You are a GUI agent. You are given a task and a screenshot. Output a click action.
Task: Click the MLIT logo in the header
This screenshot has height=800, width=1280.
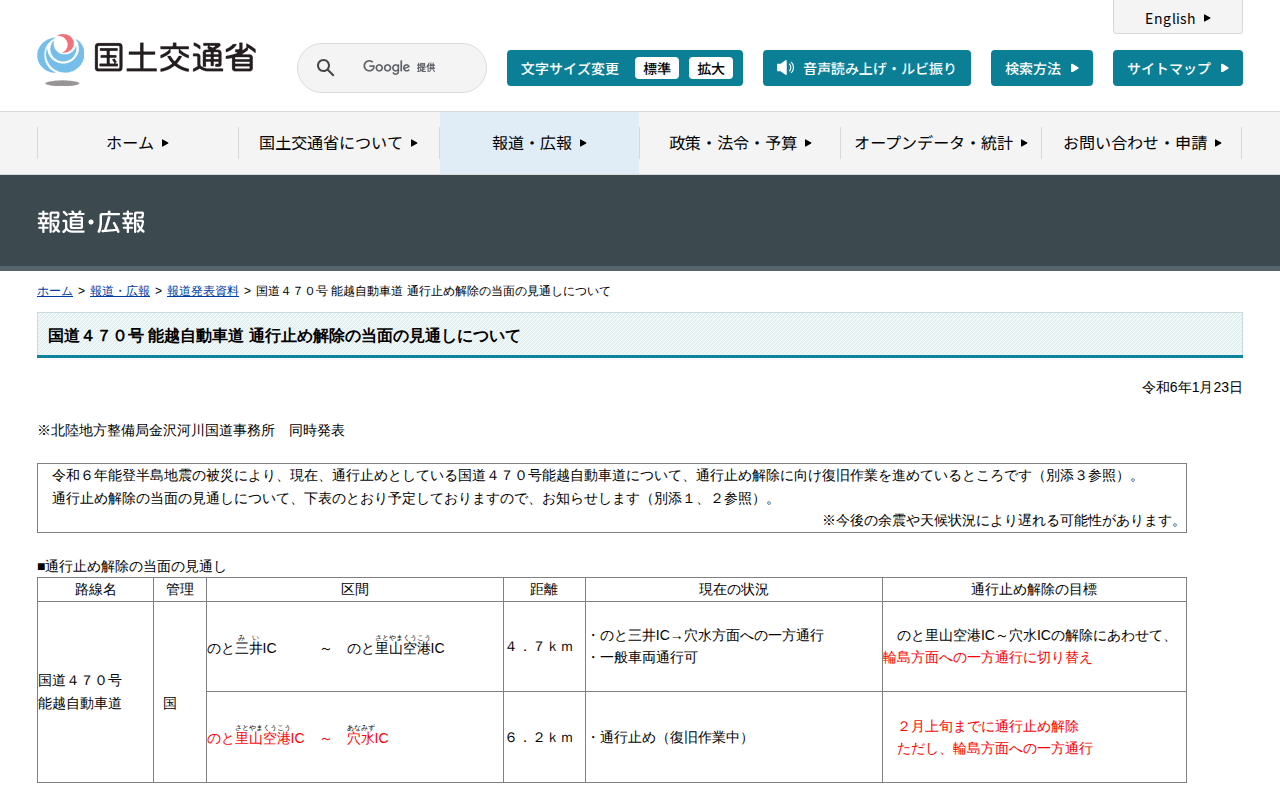click(146, 59)
